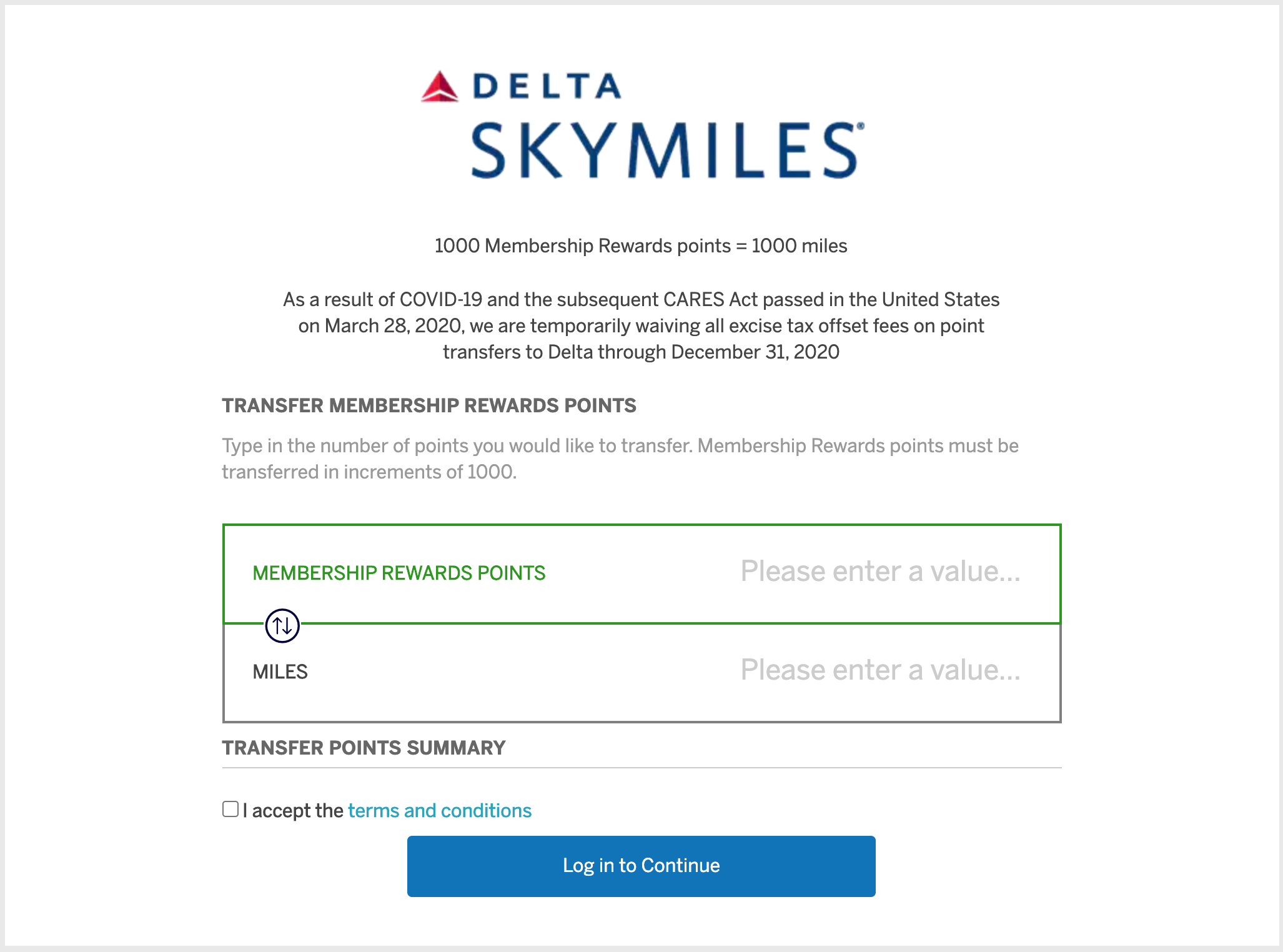Click the DELTA wordmark in the header

pos(547,86)
